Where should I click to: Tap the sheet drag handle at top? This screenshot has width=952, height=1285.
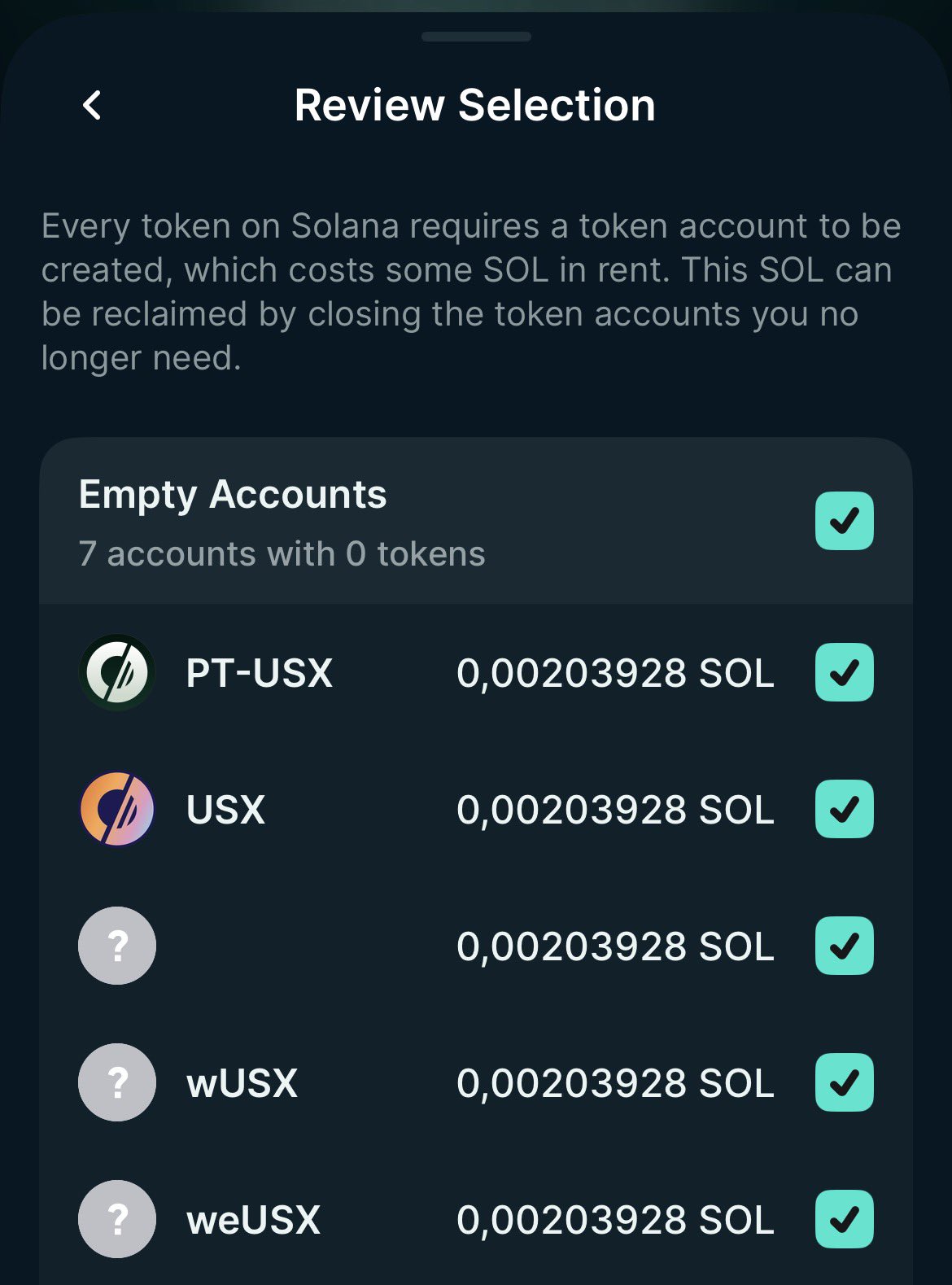click(476, 37)
